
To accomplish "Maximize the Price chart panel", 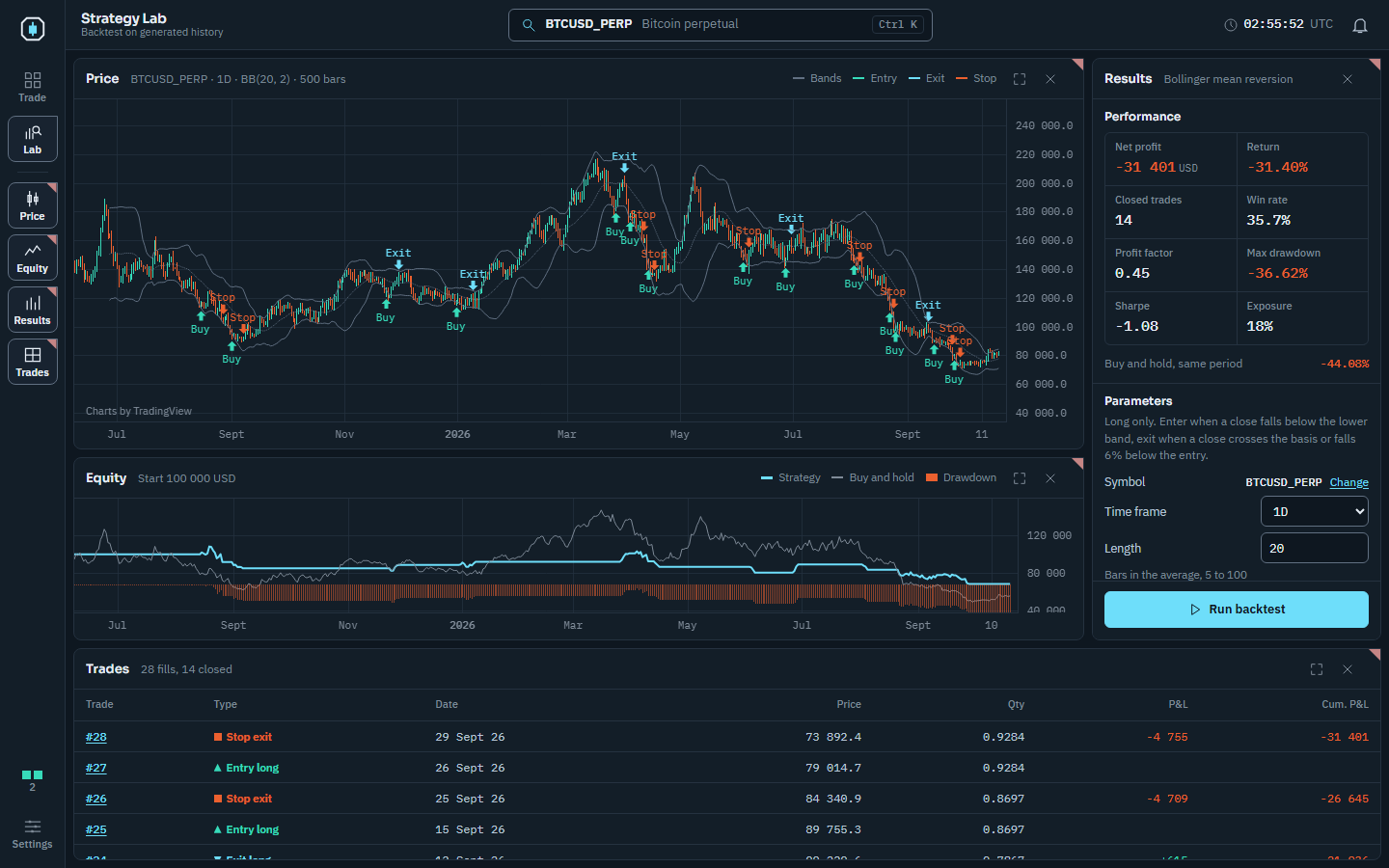I will (x=1020, y=79).
